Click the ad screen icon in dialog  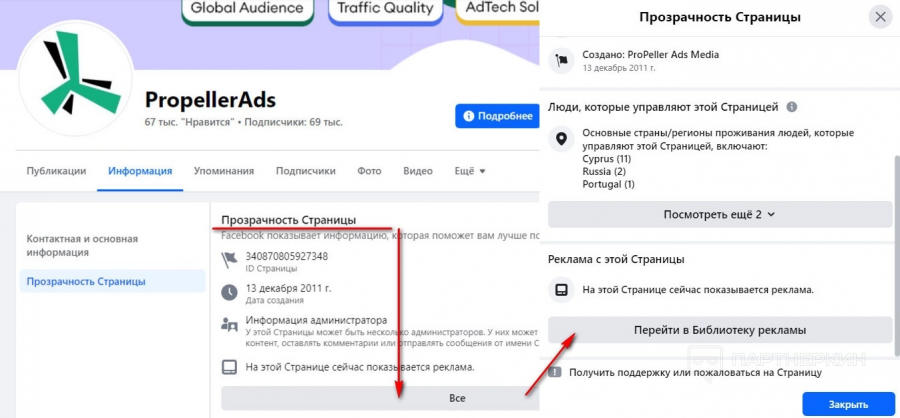(x=561, y=290)
